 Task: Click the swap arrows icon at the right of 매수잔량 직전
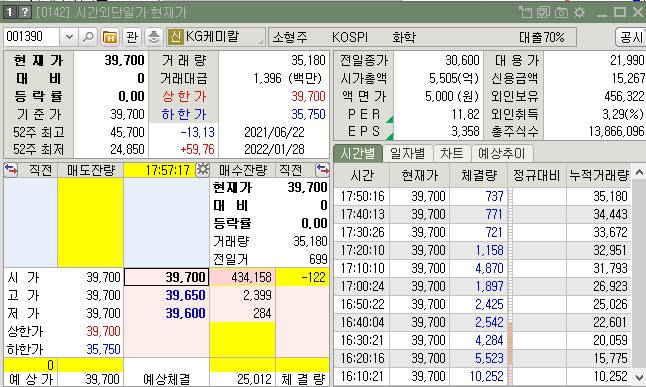[322, 170]
